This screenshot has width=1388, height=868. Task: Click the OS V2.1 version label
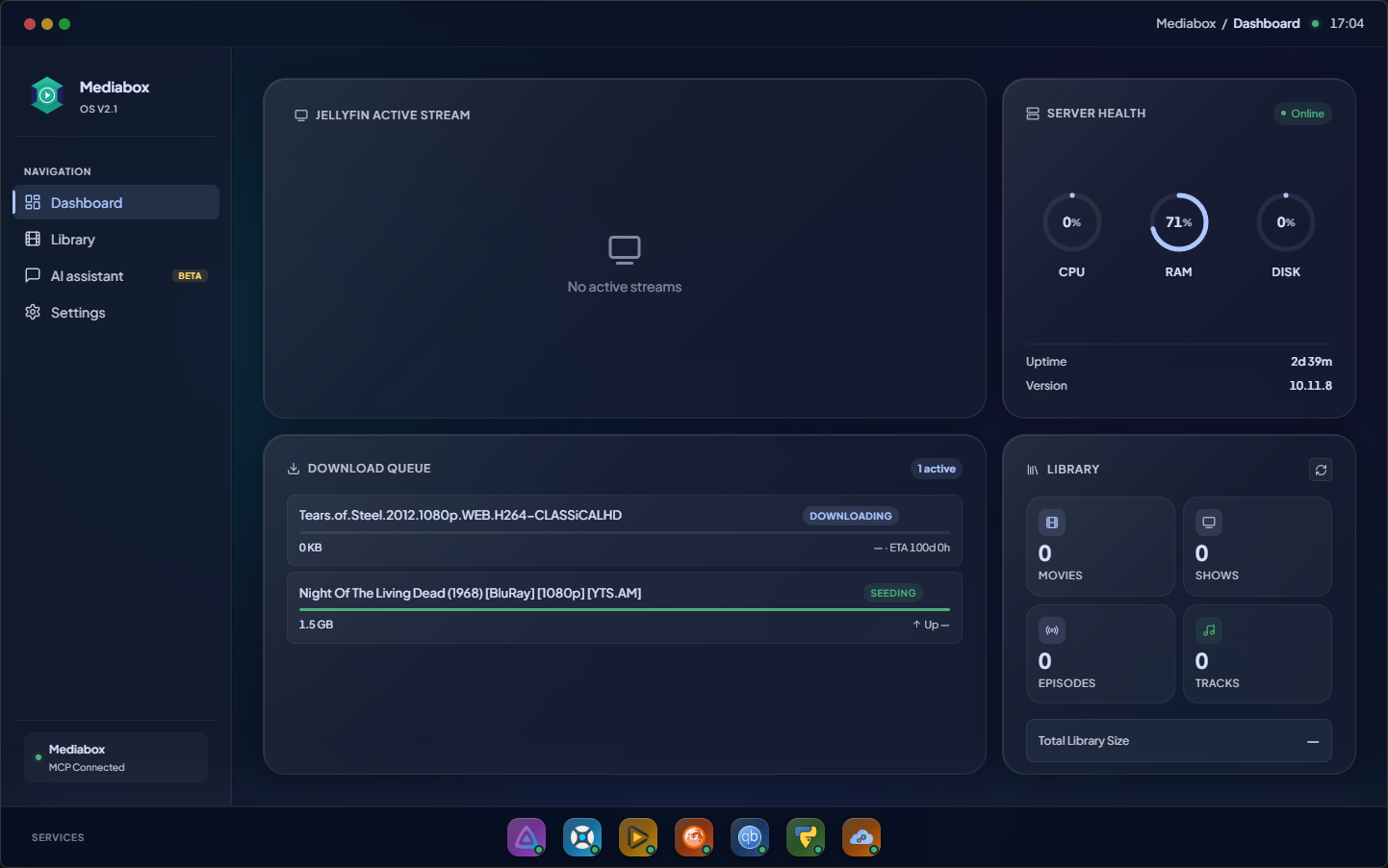[98, 109]
